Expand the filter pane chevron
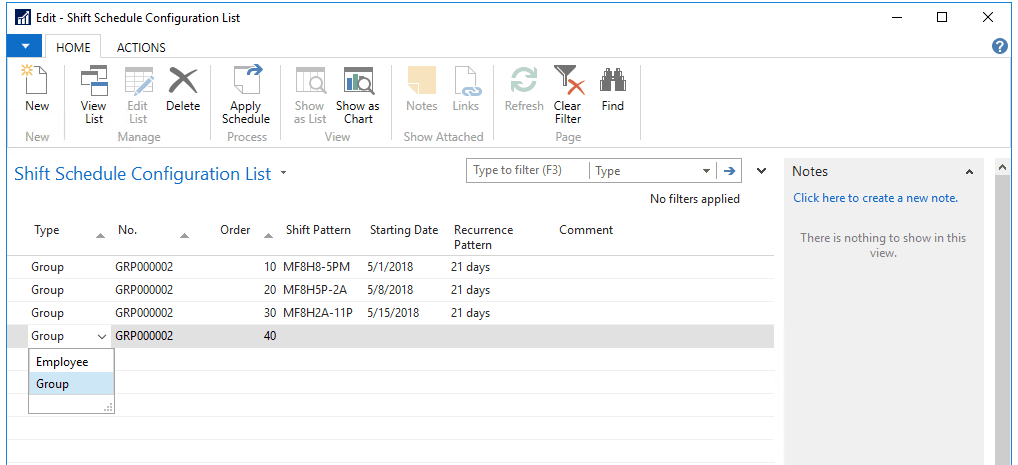The height and width of the screenshot is (465, 1018). 761,171
